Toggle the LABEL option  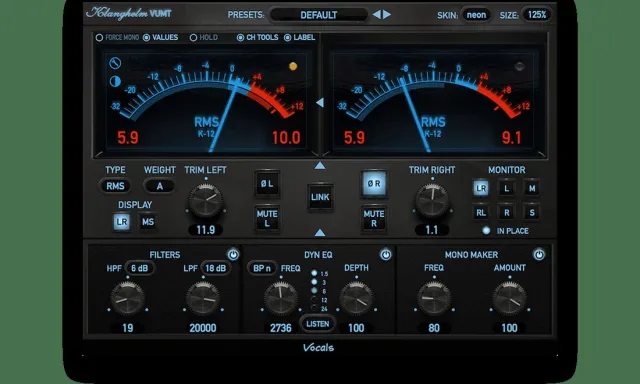(x=300, y=38)
